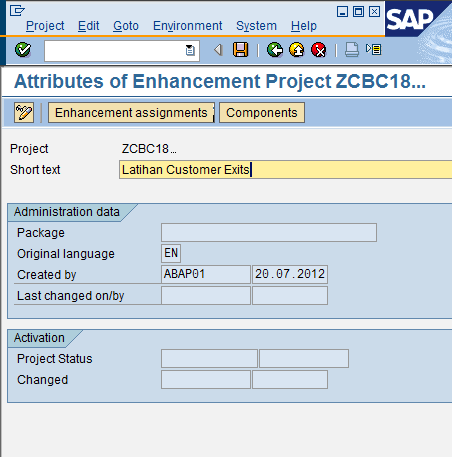The width and height of the screenshot is (452, 457).
Task: Click the Package field
Action: tap(269, 233)
